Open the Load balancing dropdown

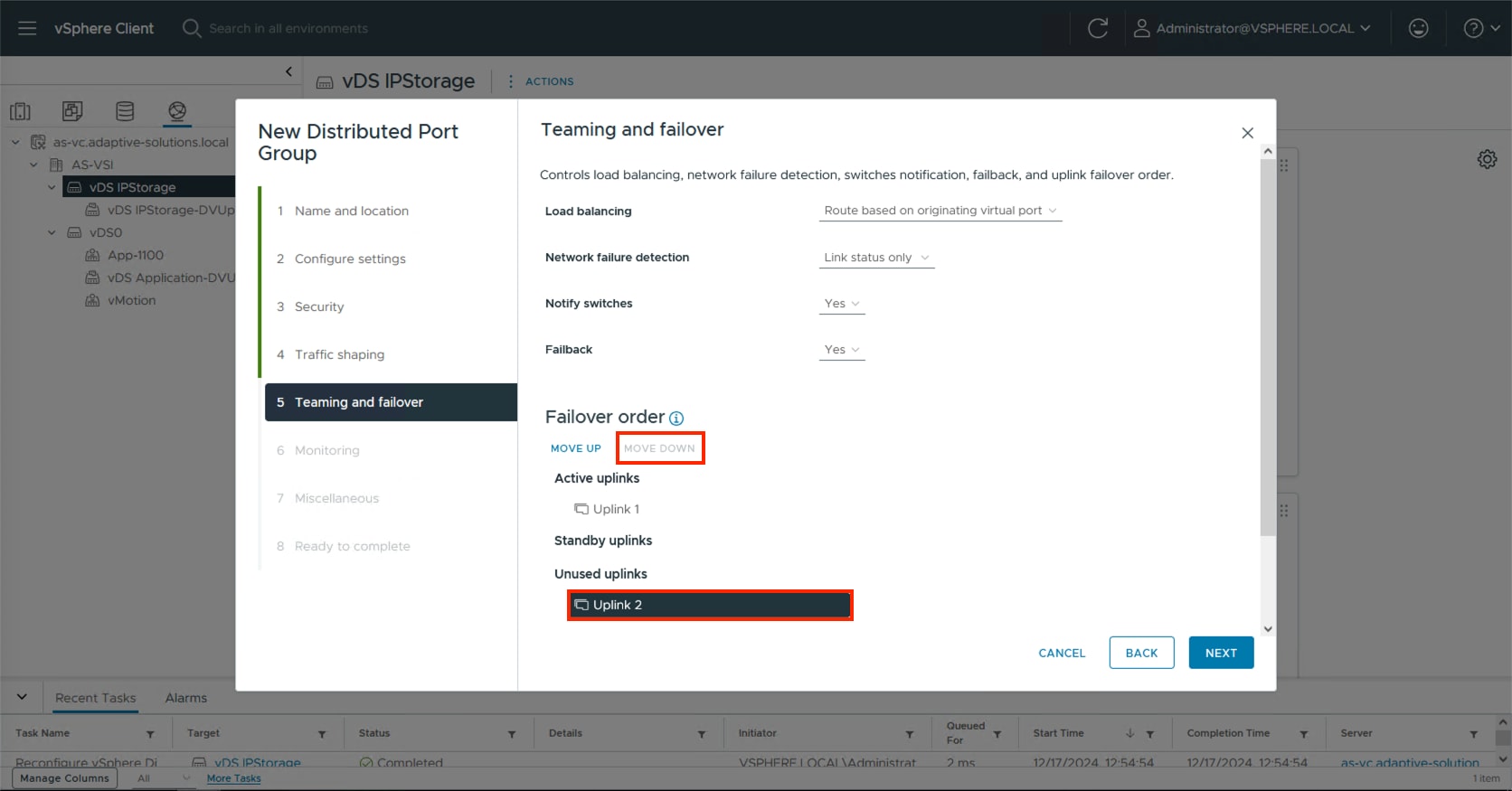[x=940, y=211]
